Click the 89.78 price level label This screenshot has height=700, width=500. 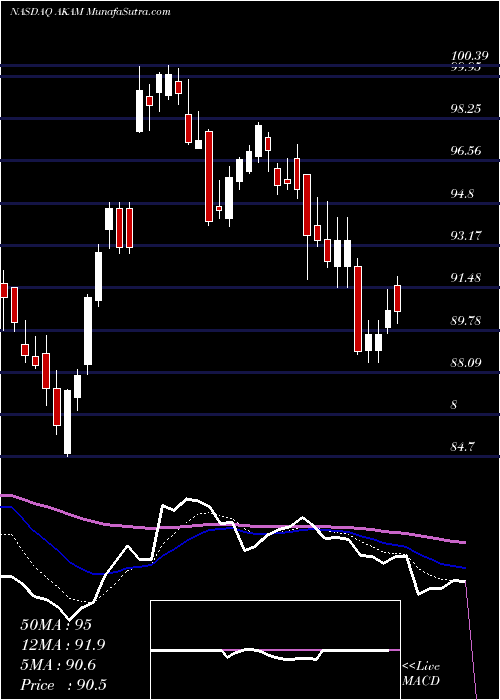[467, 320]
